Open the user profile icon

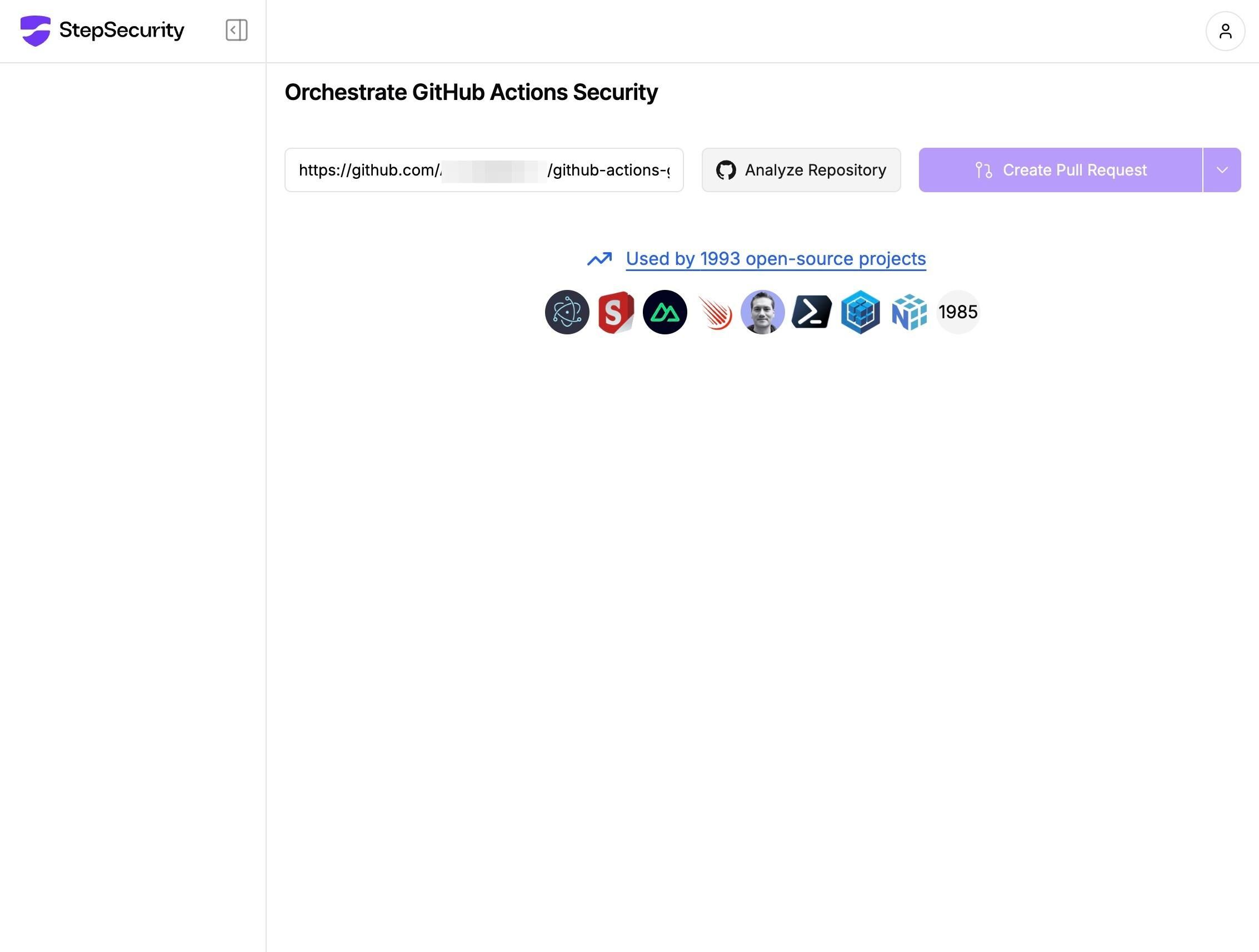1225,31
